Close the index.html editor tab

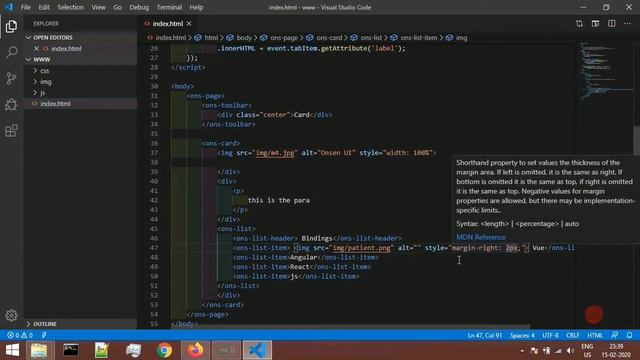189,24
